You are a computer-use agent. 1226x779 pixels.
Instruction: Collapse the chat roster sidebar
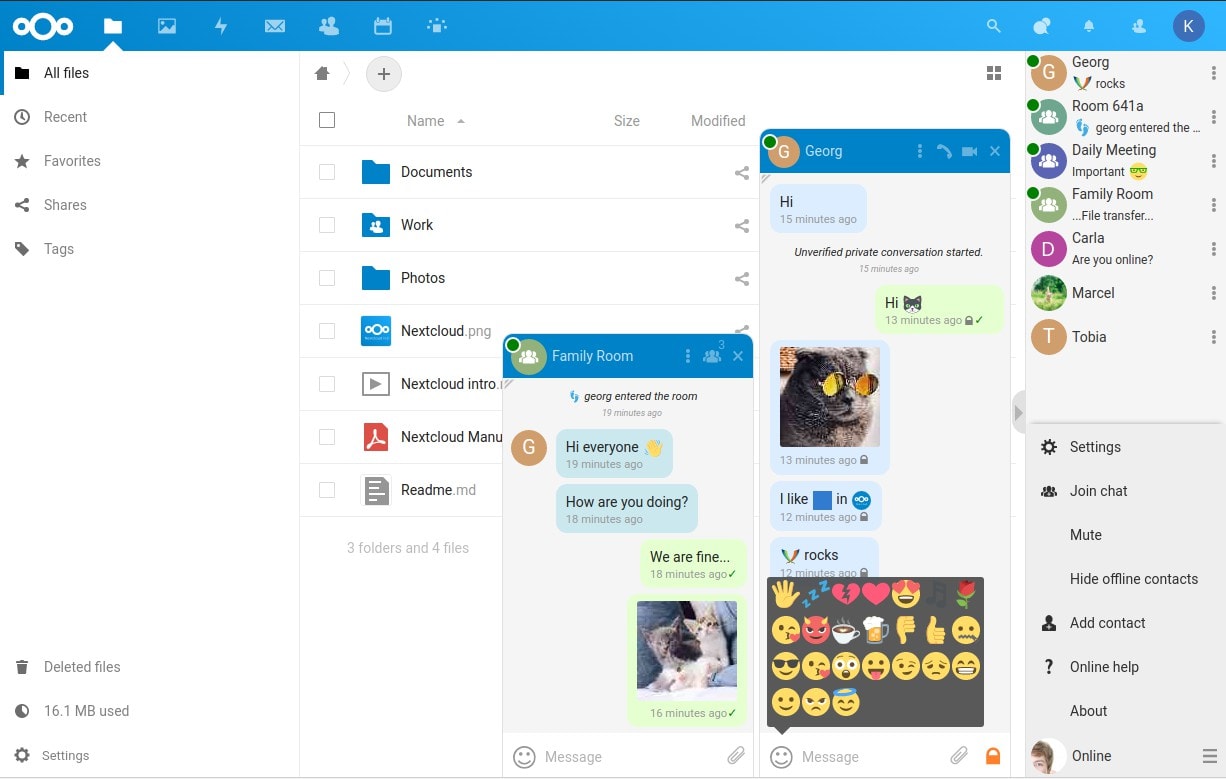coord(1018,412)
